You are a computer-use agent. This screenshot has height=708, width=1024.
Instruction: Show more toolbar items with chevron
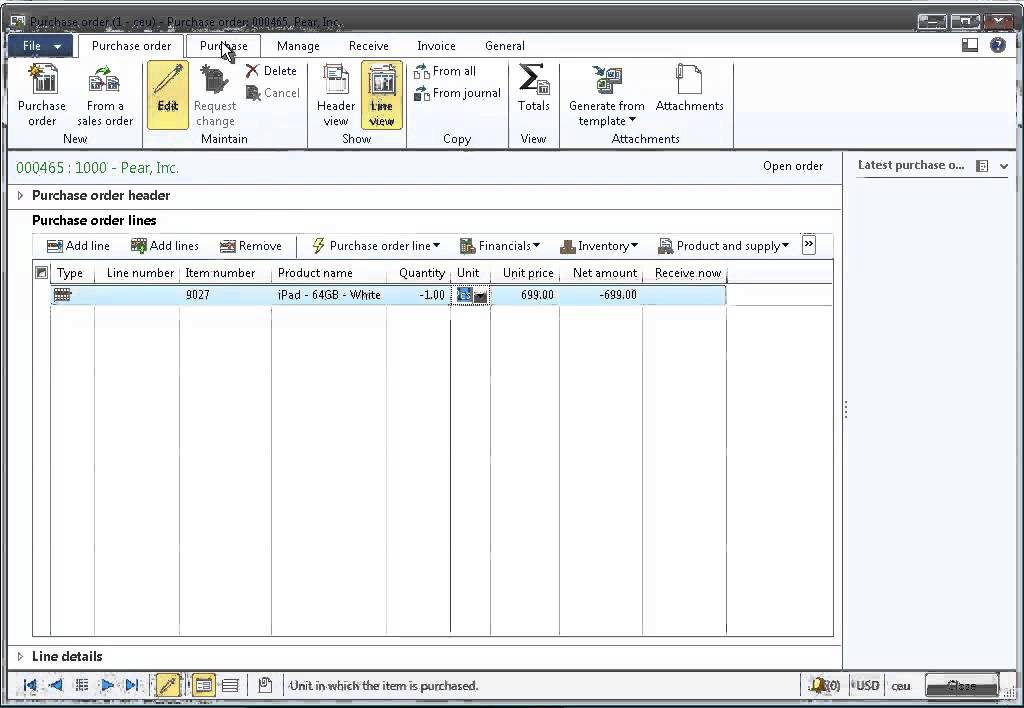coord(808,244)
